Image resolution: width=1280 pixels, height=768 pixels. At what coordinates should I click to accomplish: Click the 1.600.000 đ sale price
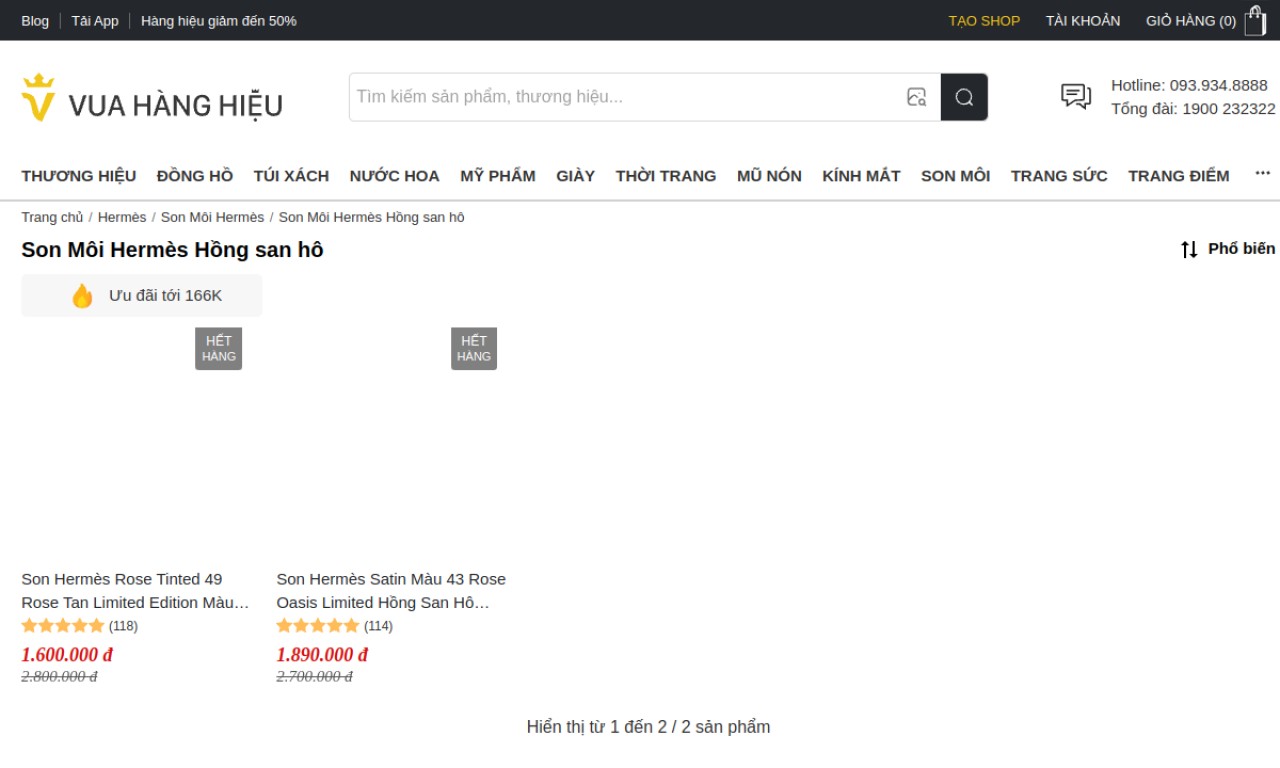point(67,655)
